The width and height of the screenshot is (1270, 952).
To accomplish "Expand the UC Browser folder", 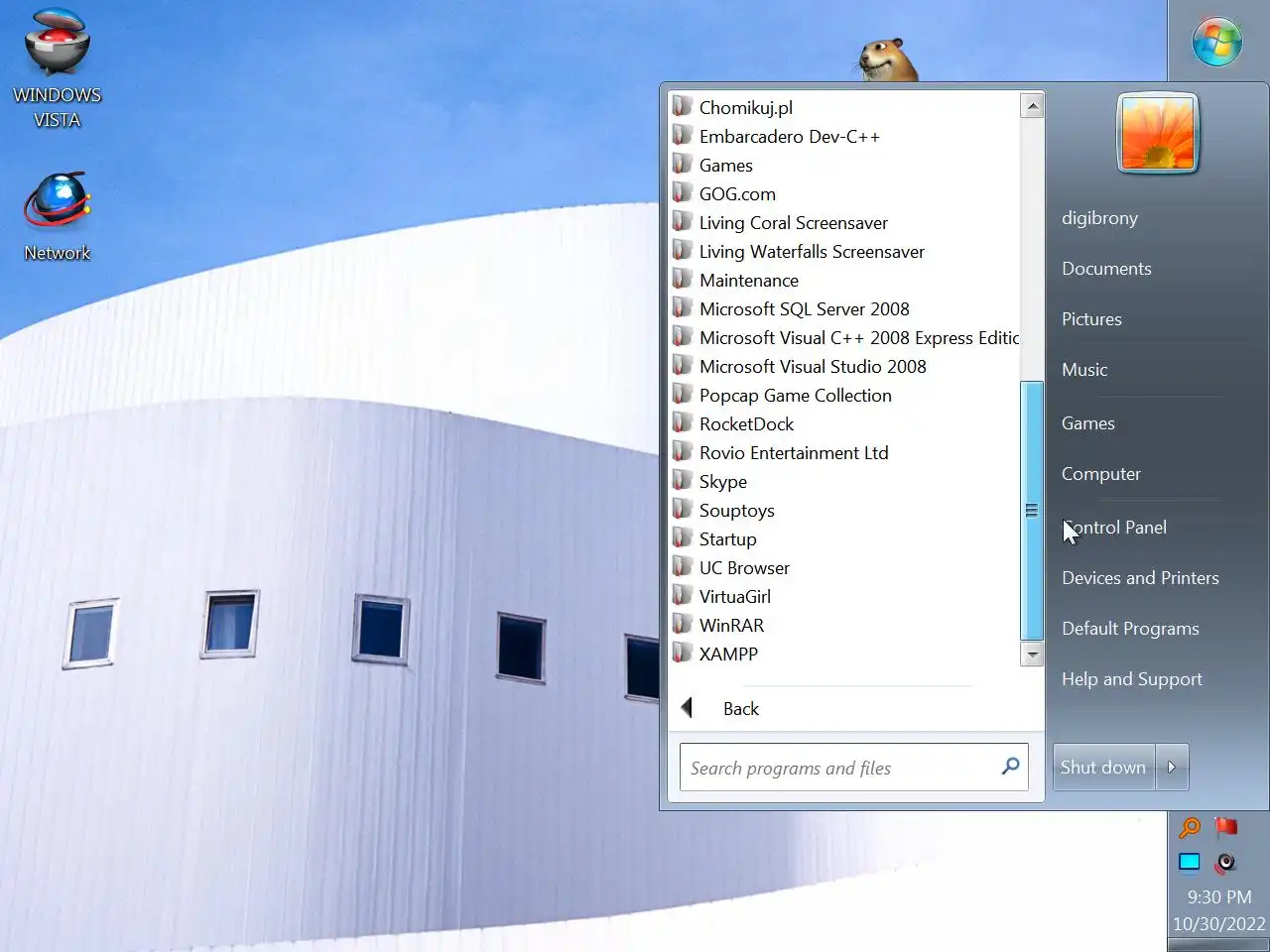I will pos(844,567).
